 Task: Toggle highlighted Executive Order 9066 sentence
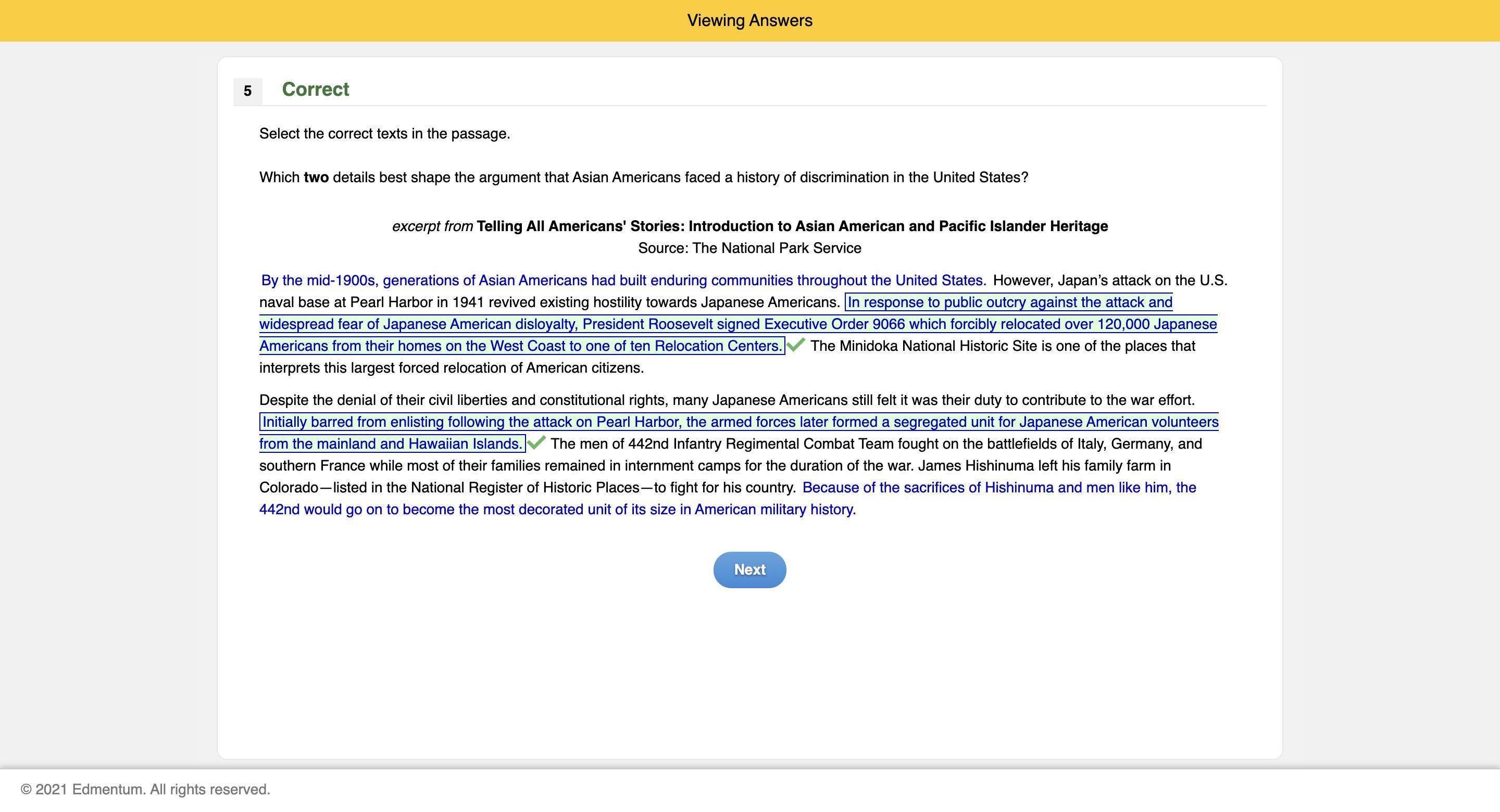click(x=737, y=324)
